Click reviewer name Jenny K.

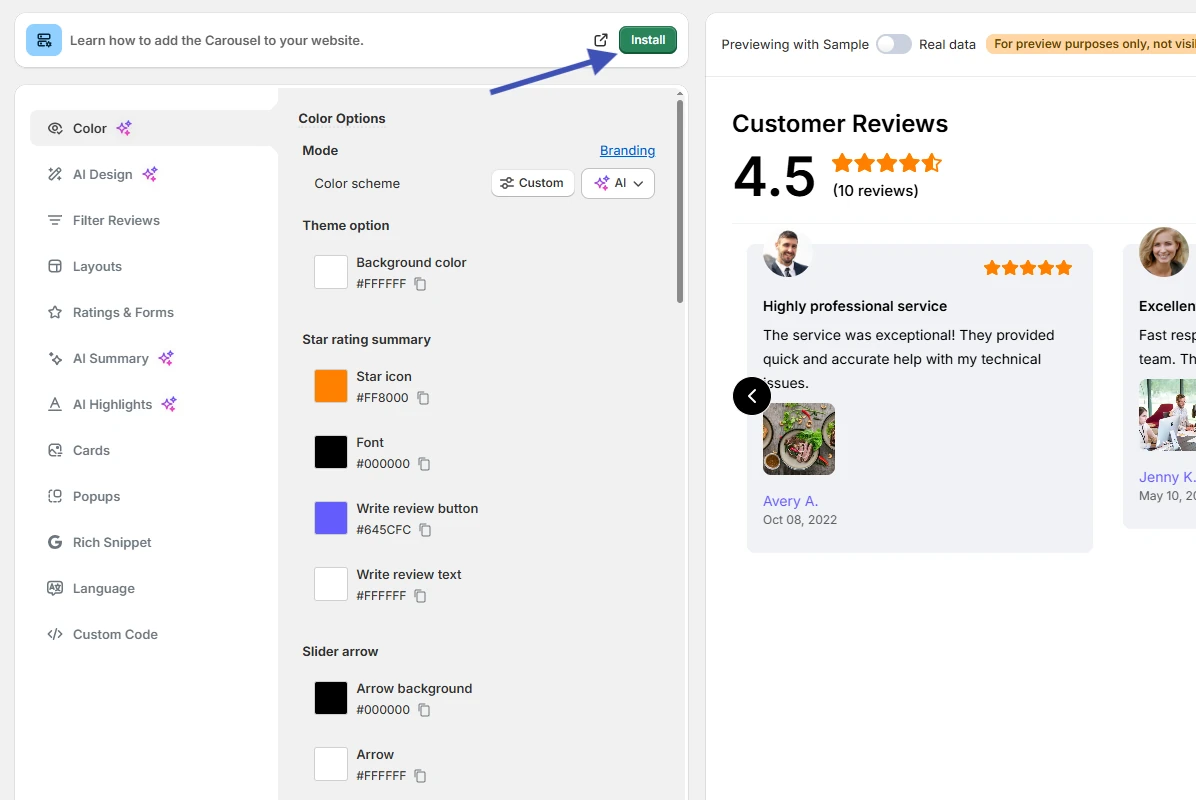coord(1167,477)
